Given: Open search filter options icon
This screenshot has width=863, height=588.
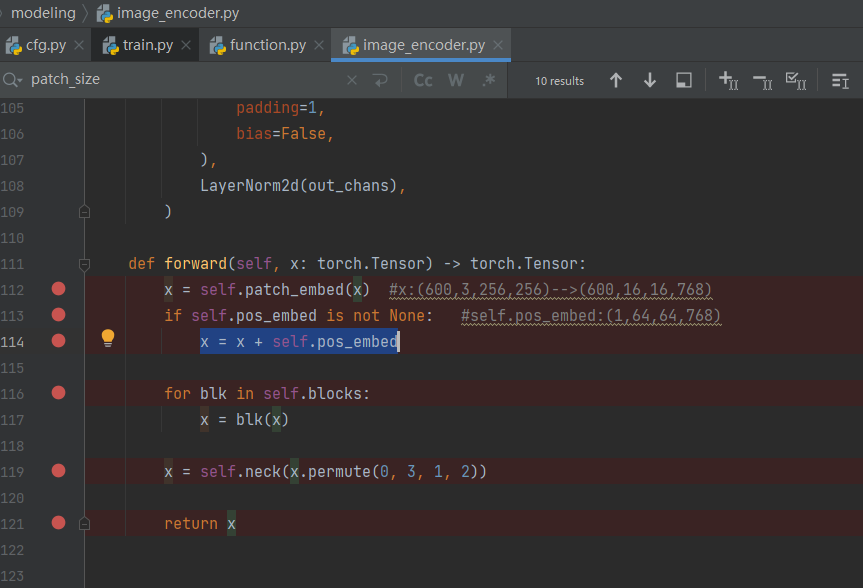Looking at the screenshot, I should point(840,81).
